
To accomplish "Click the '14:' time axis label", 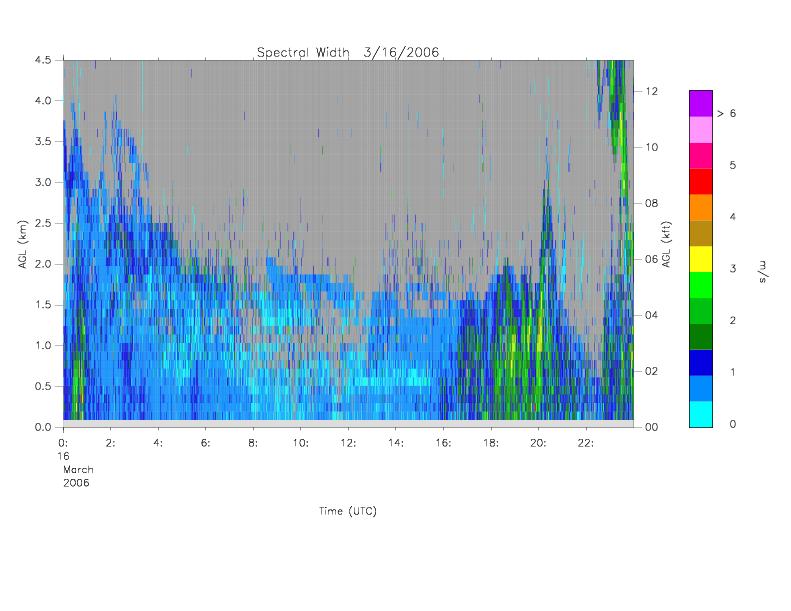I will (395, 443).
